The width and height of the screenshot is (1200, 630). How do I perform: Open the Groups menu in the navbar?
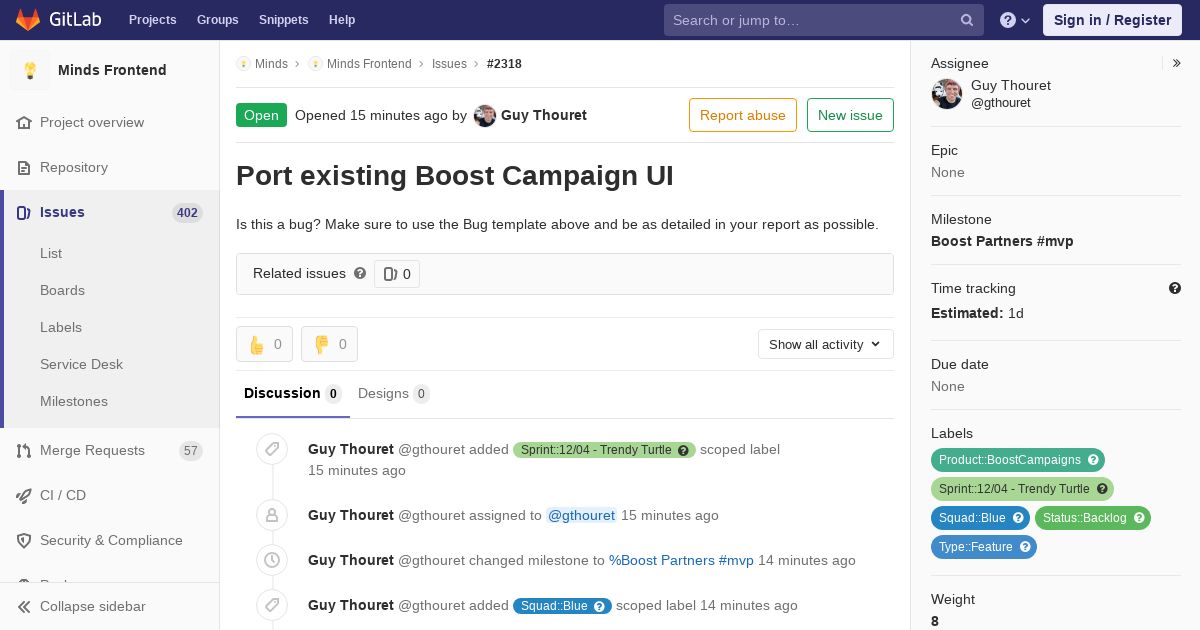[x=217, y=20]
